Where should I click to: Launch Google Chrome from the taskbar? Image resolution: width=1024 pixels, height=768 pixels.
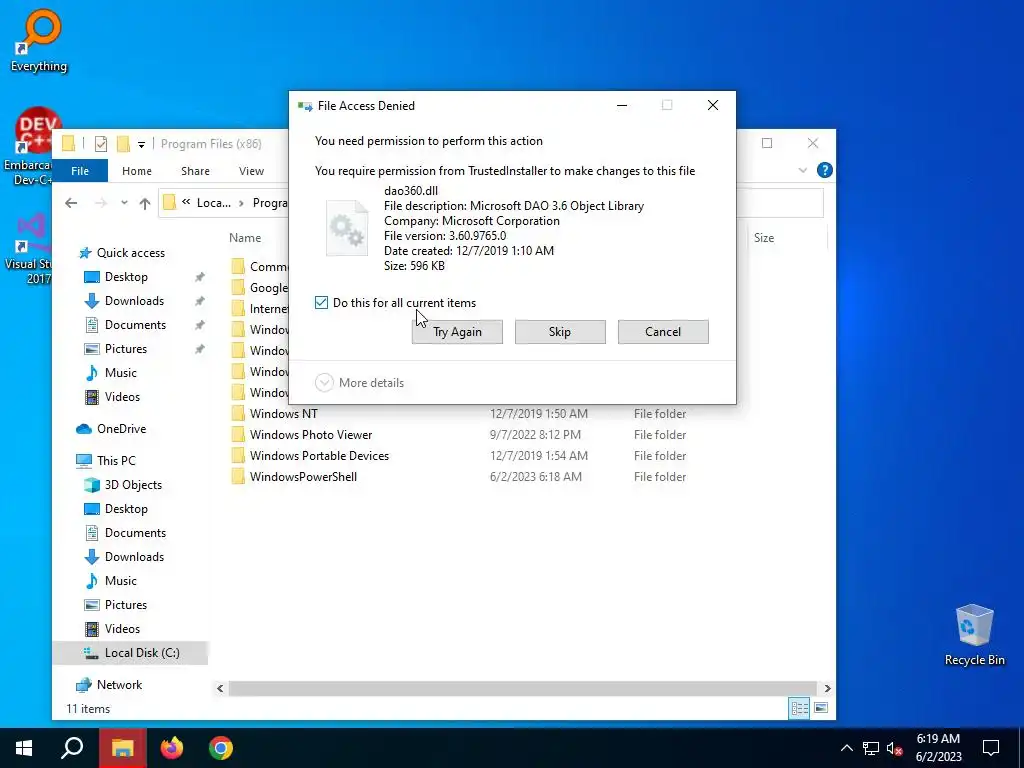click(x=221, y=748)
